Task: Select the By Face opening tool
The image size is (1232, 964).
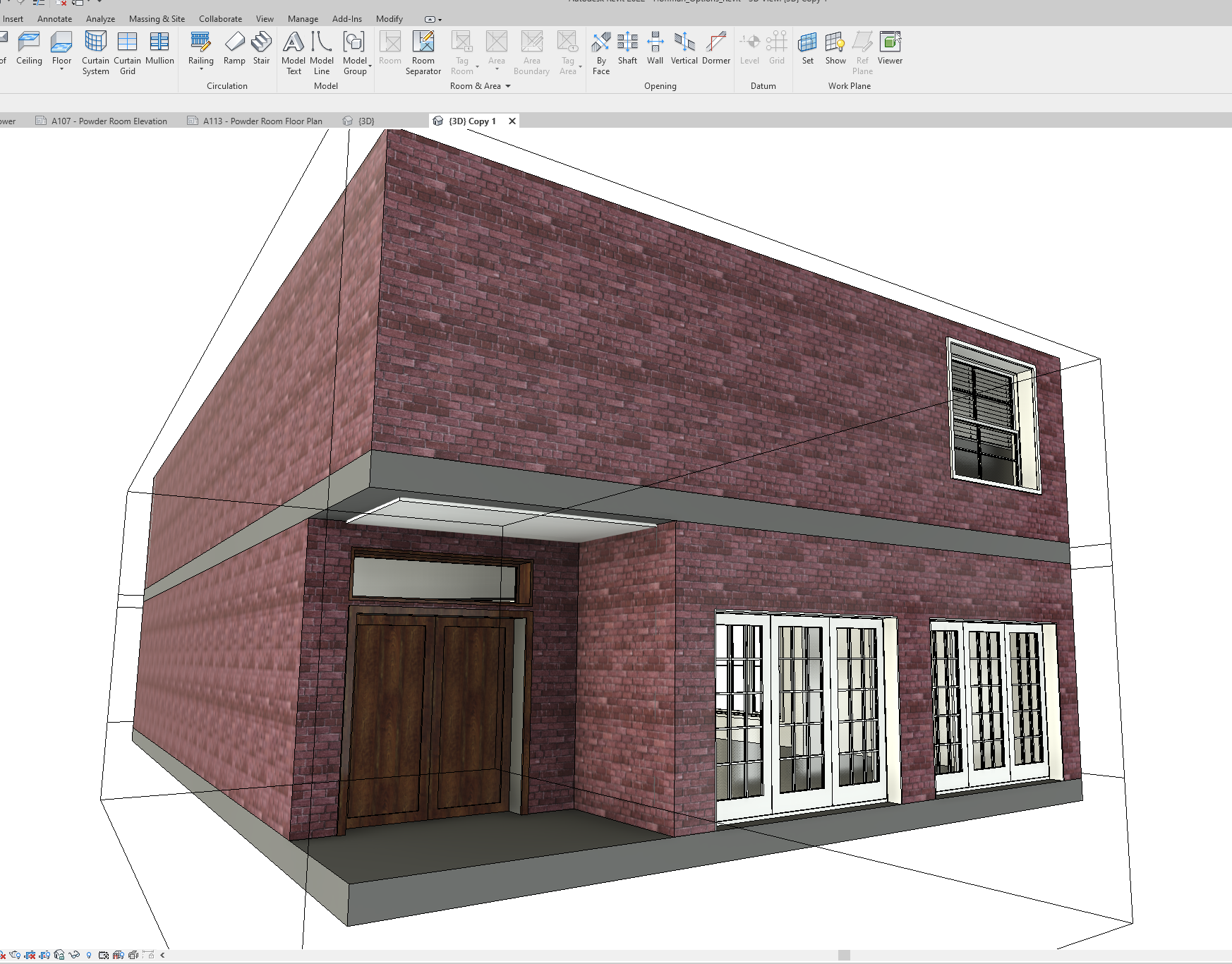Action: (601, 54)
